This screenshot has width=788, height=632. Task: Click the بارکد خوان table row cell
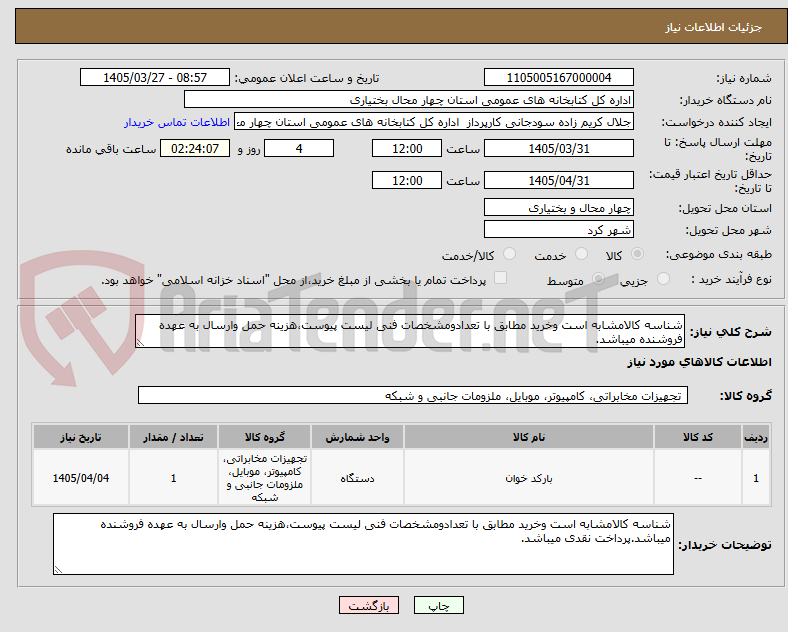pyautogui.click(x=529, y=478)
